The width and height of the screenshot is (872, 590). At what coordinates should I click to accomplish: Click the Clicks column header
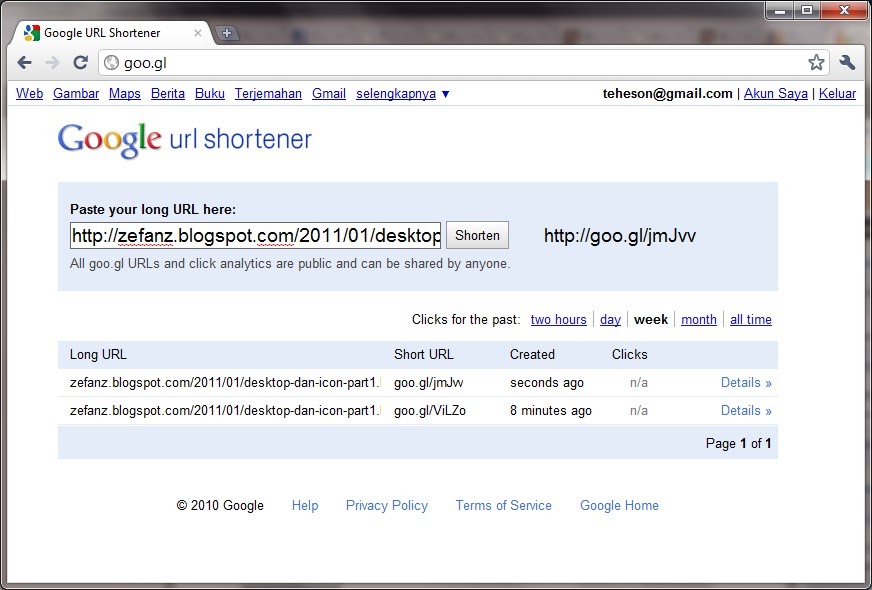tap(630, 354)
